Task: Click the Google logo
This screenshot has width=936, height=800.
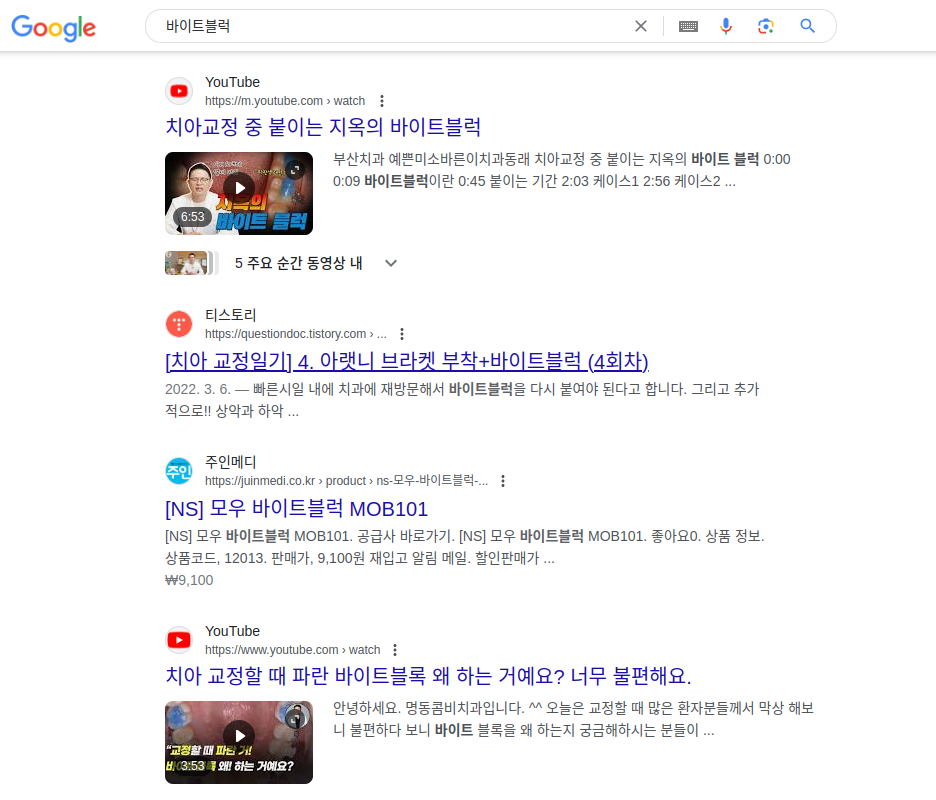Action: 54,27
